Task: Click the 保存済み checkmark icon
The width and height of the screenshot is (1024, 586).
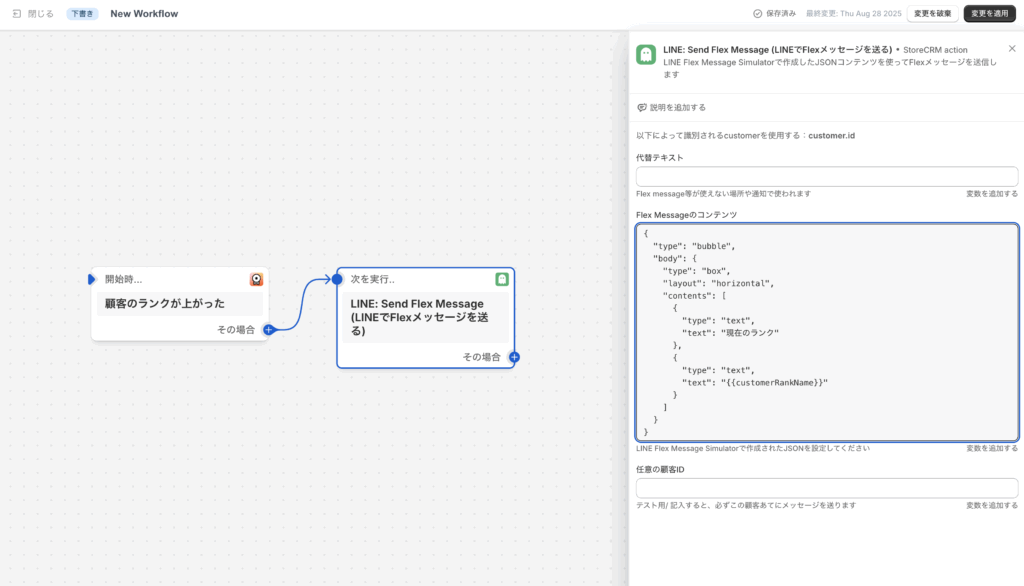Action: click(x=758, y=14)
